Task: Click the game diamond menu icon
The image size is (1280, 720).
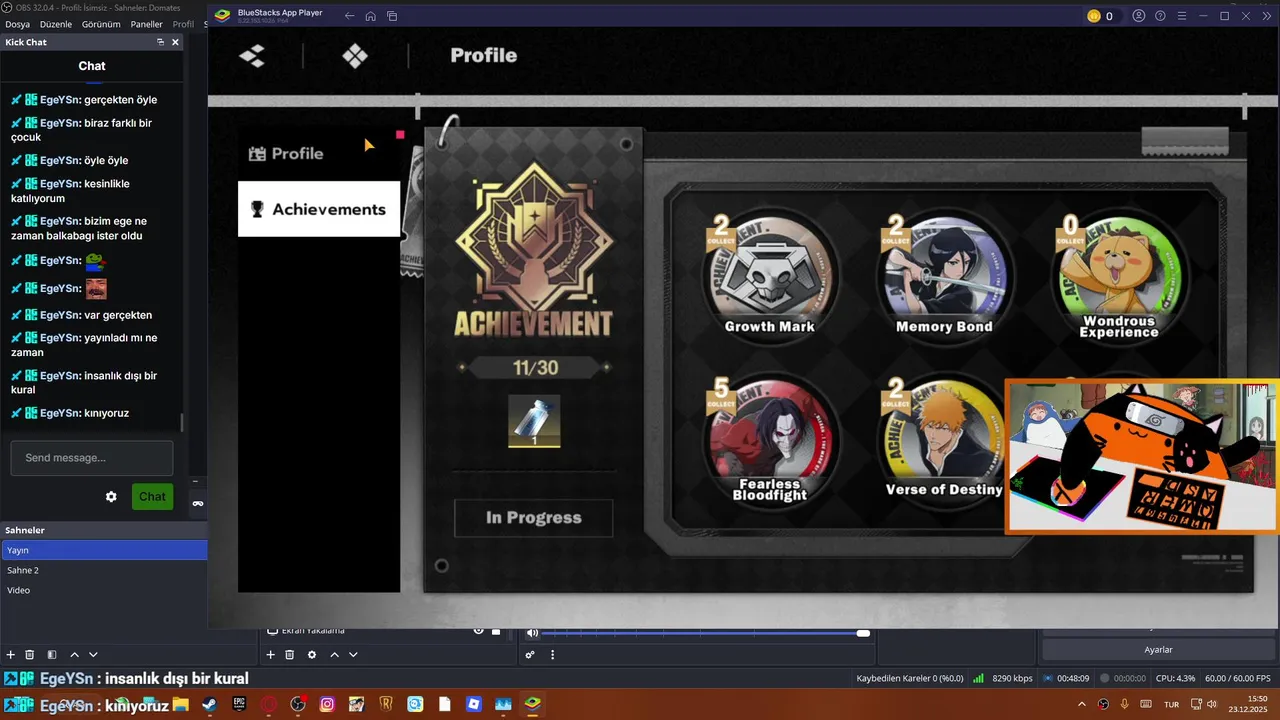Action: tap(355, 56)
